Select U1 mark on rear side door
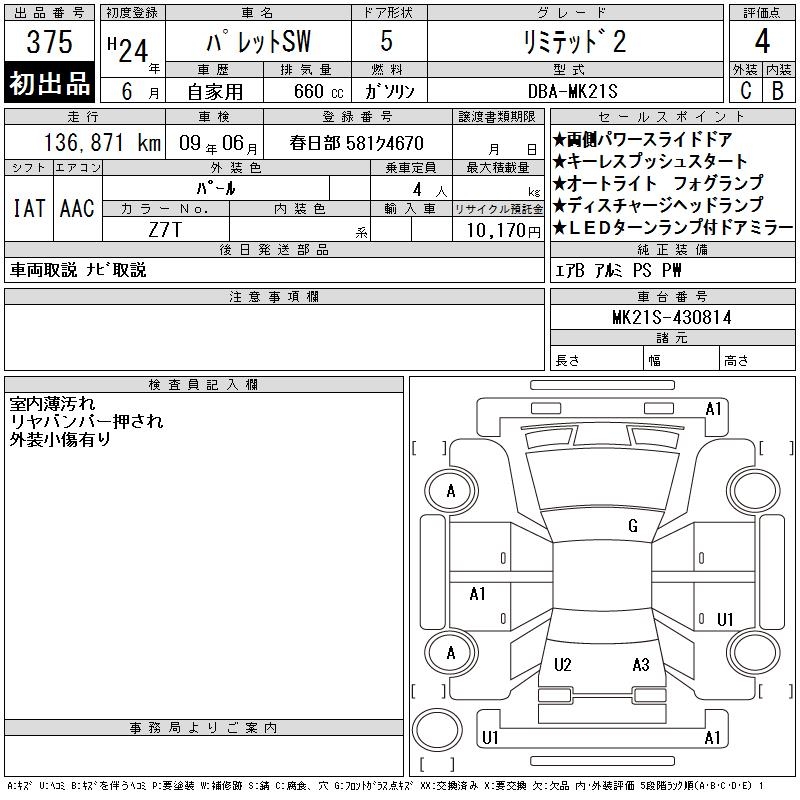This screenshot has height=800, width=800. point(725,619)
